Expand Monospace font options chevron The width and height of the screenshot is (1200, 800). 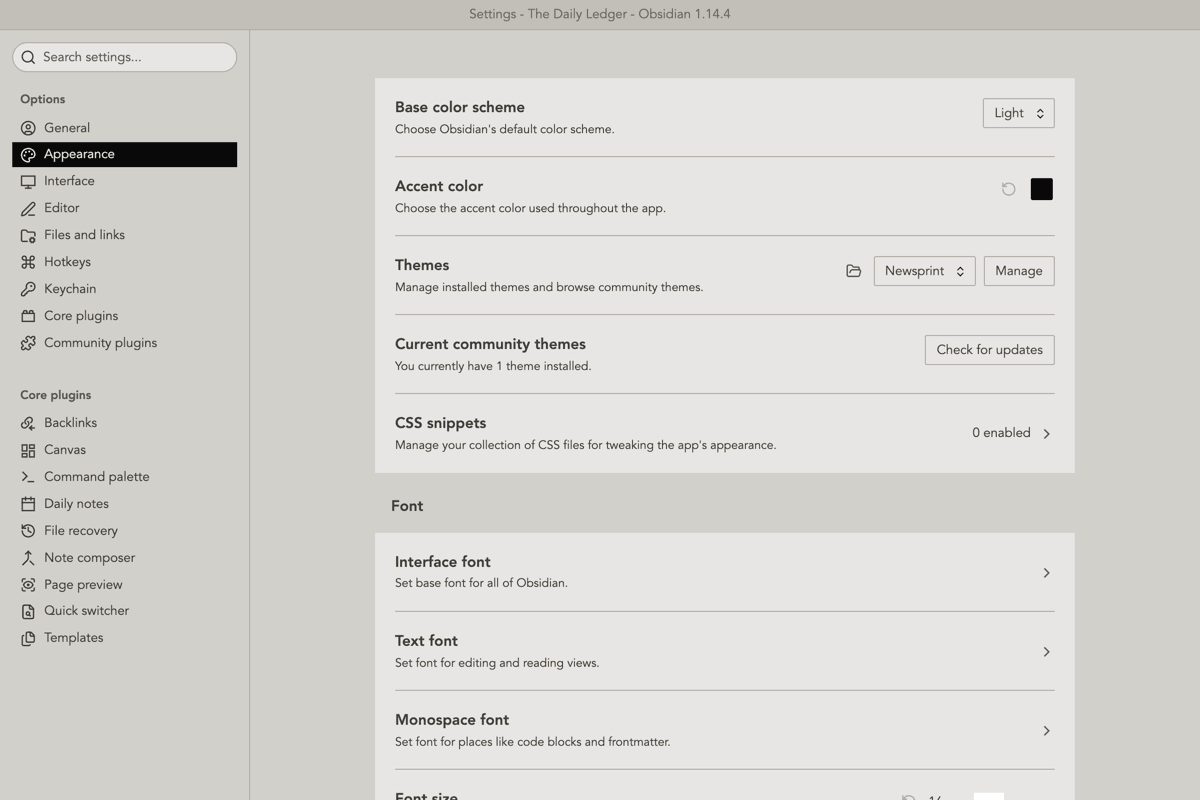(x=1046, y=731)
